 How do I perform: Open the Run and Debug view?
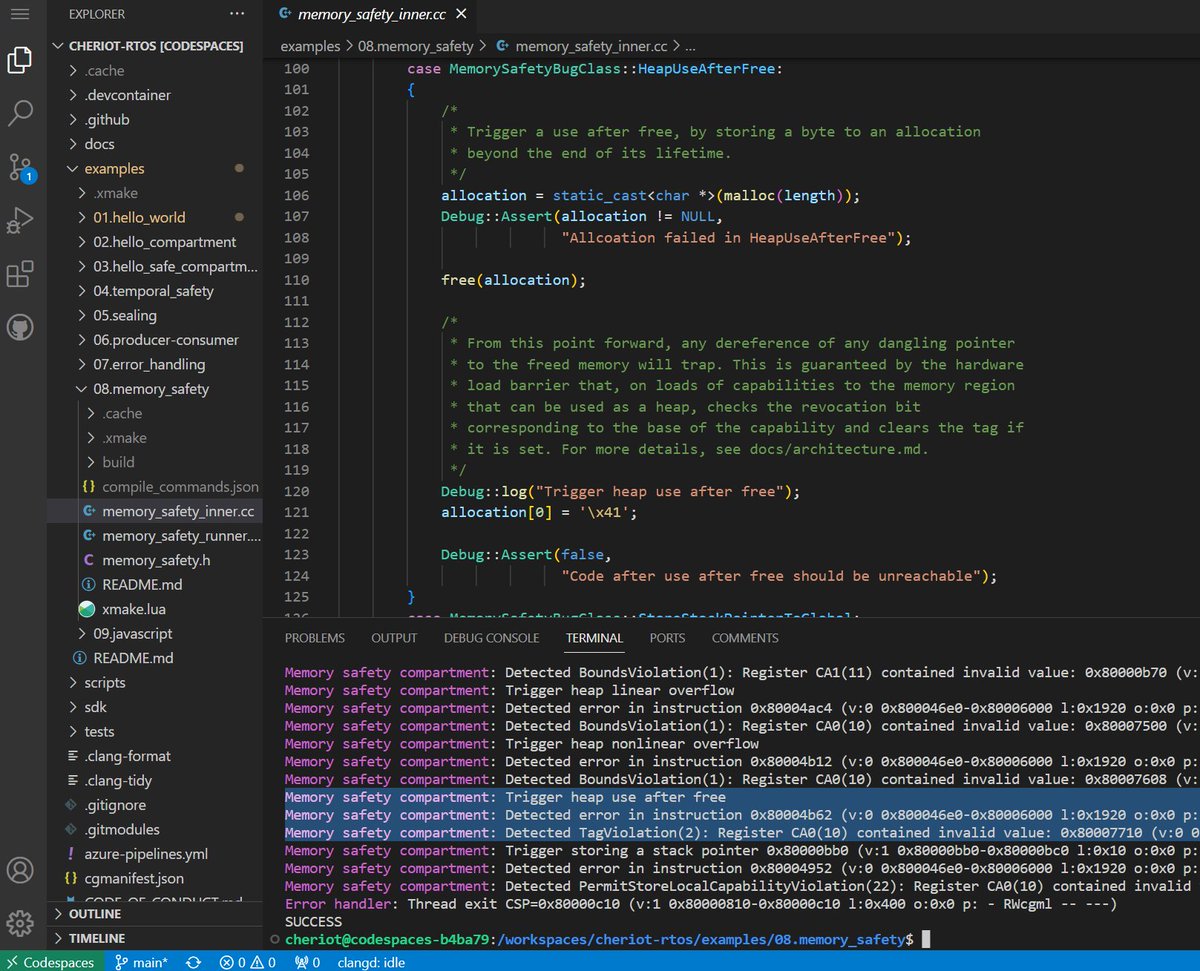pyautogui.click(x=20, y=220)
